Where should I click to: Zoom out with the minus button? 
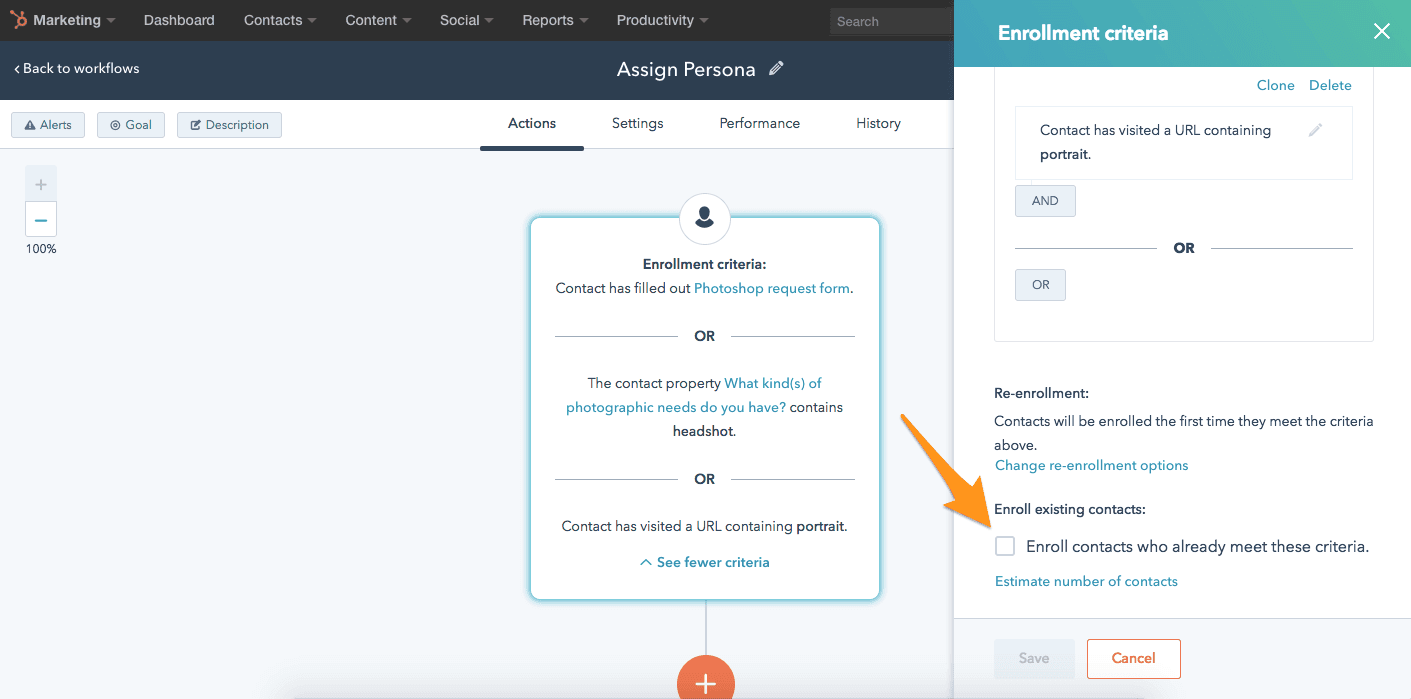point(41,220)
